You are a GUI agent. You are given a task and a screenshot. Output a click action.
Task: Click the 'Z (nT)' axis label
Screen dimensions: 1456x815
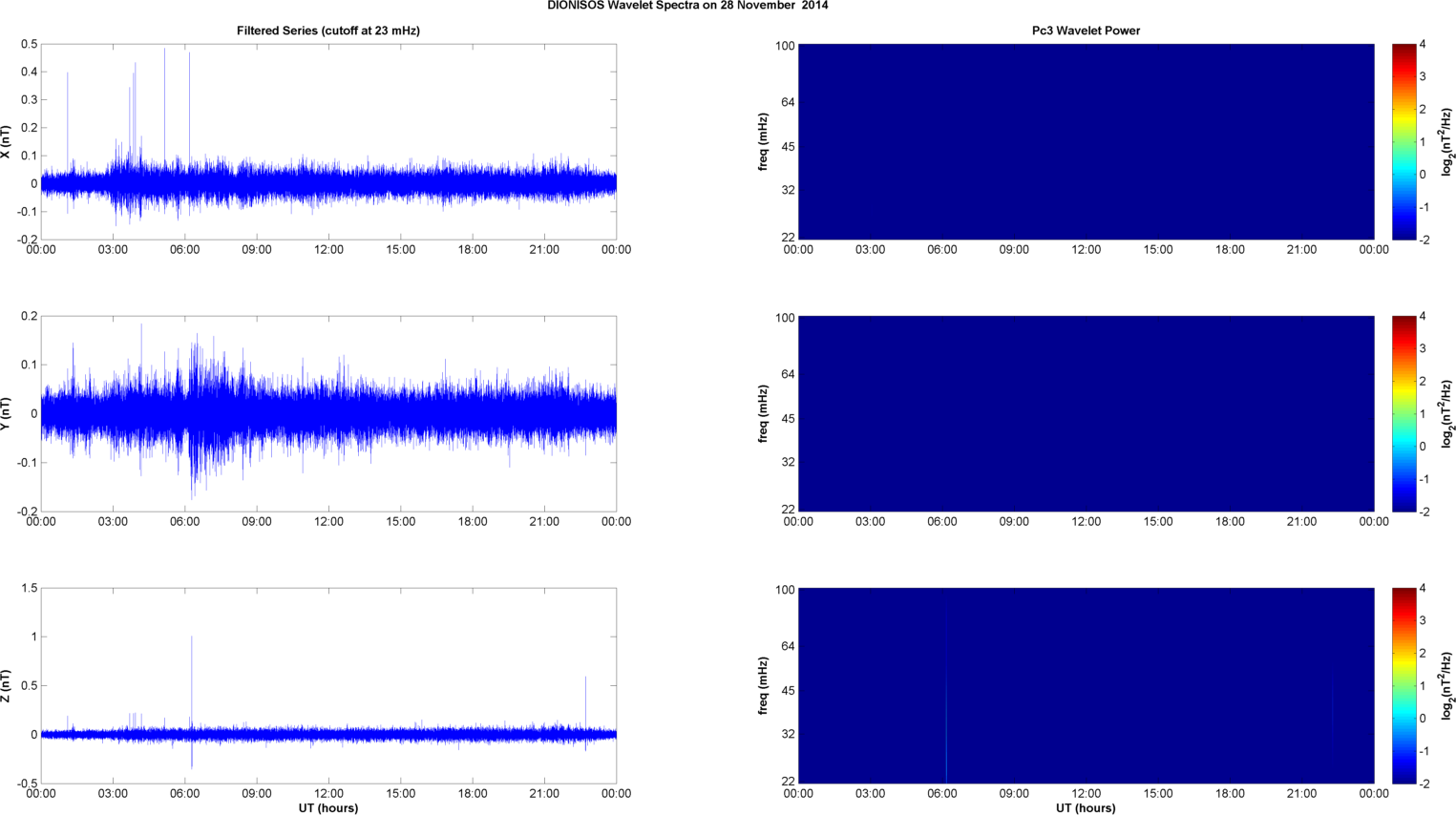7,686
